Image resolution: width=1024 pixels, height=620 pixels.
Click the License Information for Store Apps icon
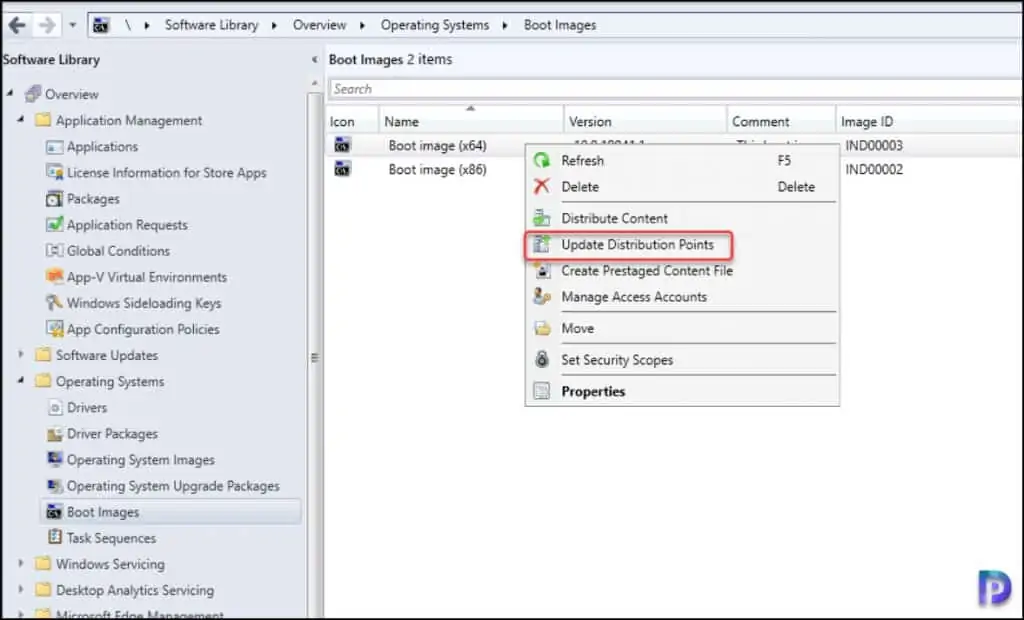(x=54, y=172)
